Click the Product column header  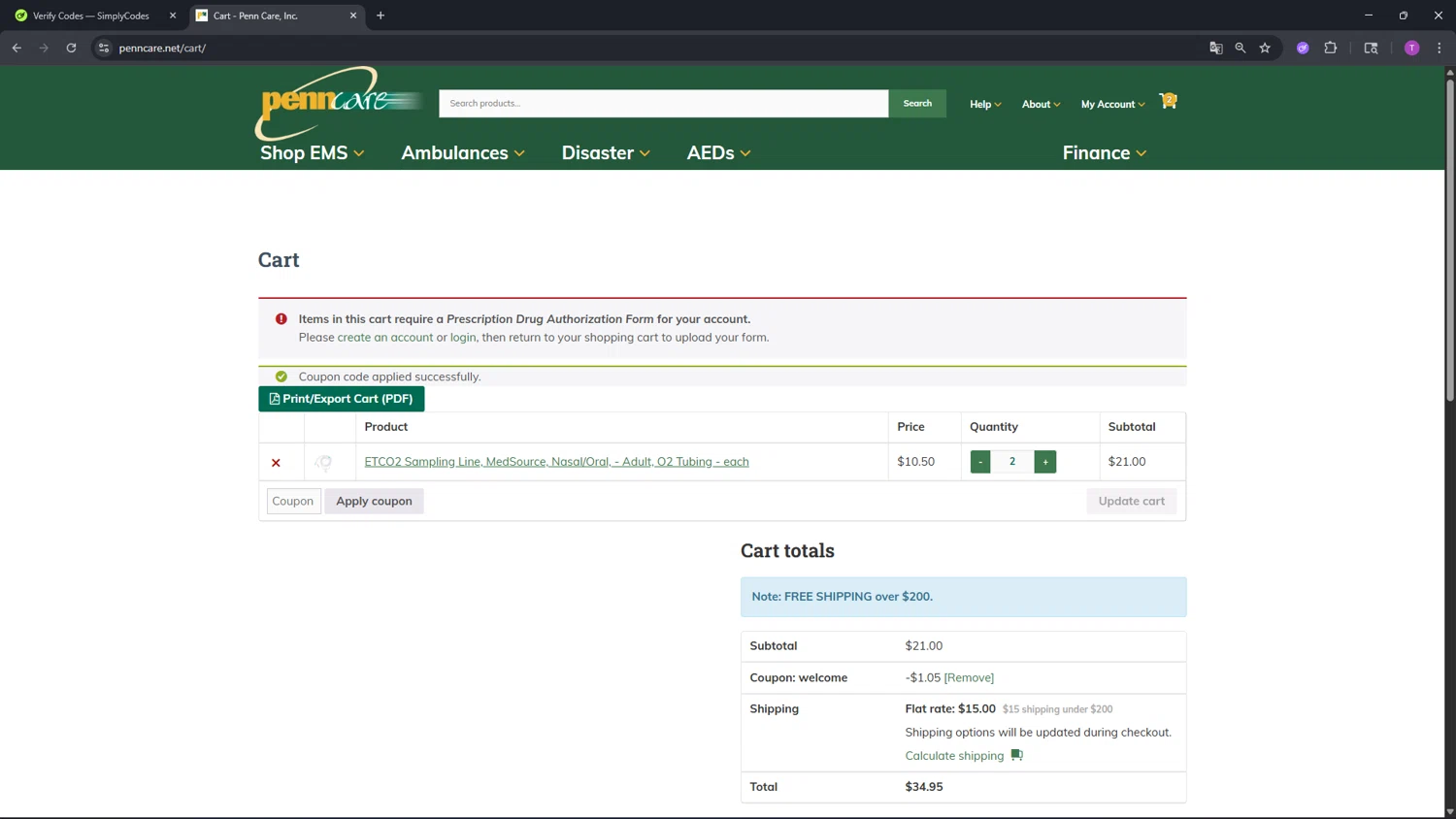(x=386, y=426)
